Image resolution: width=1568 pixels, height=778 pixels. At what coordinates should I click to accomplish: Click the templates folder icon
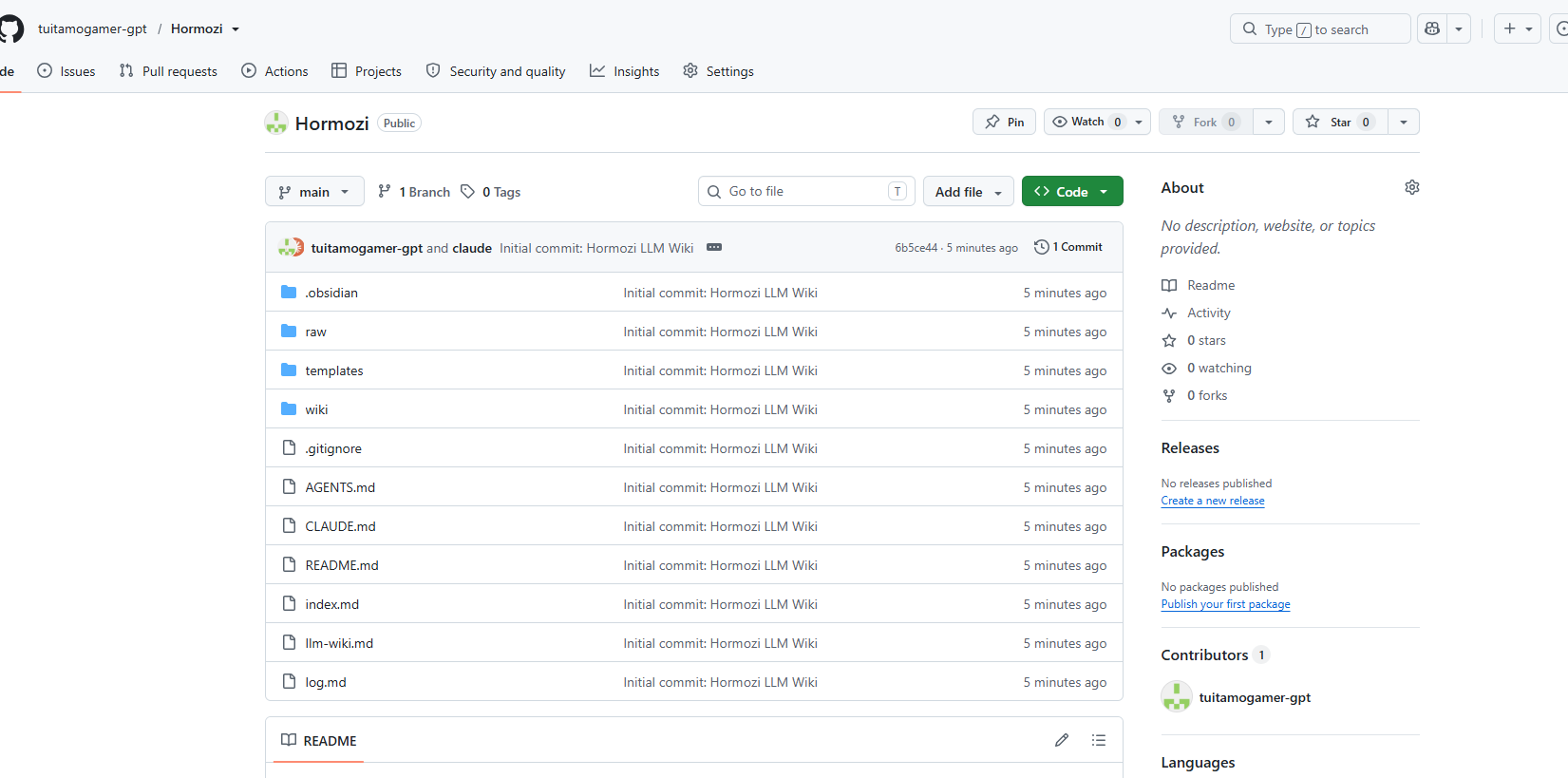289,370
